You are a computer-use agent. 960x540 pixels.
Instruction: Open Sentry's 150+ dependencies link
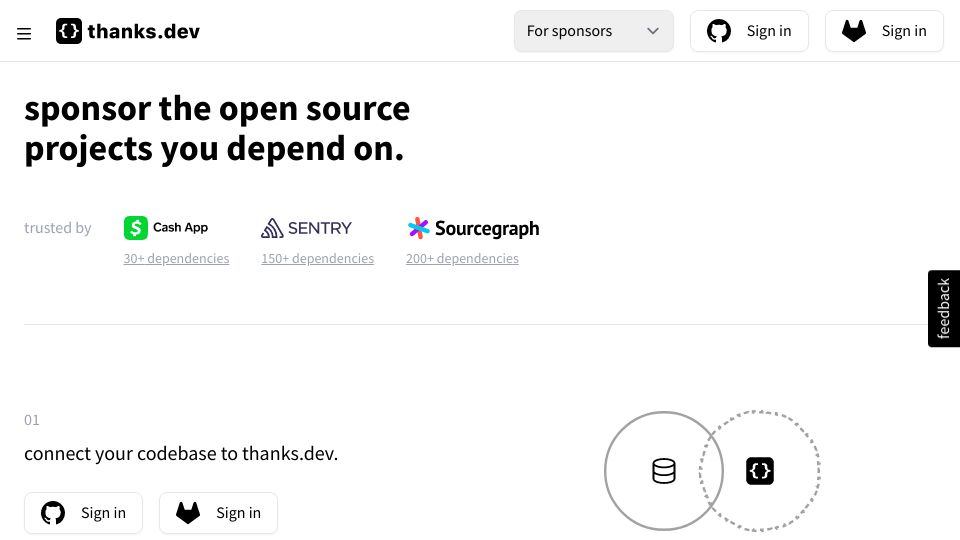coord(317,258)
